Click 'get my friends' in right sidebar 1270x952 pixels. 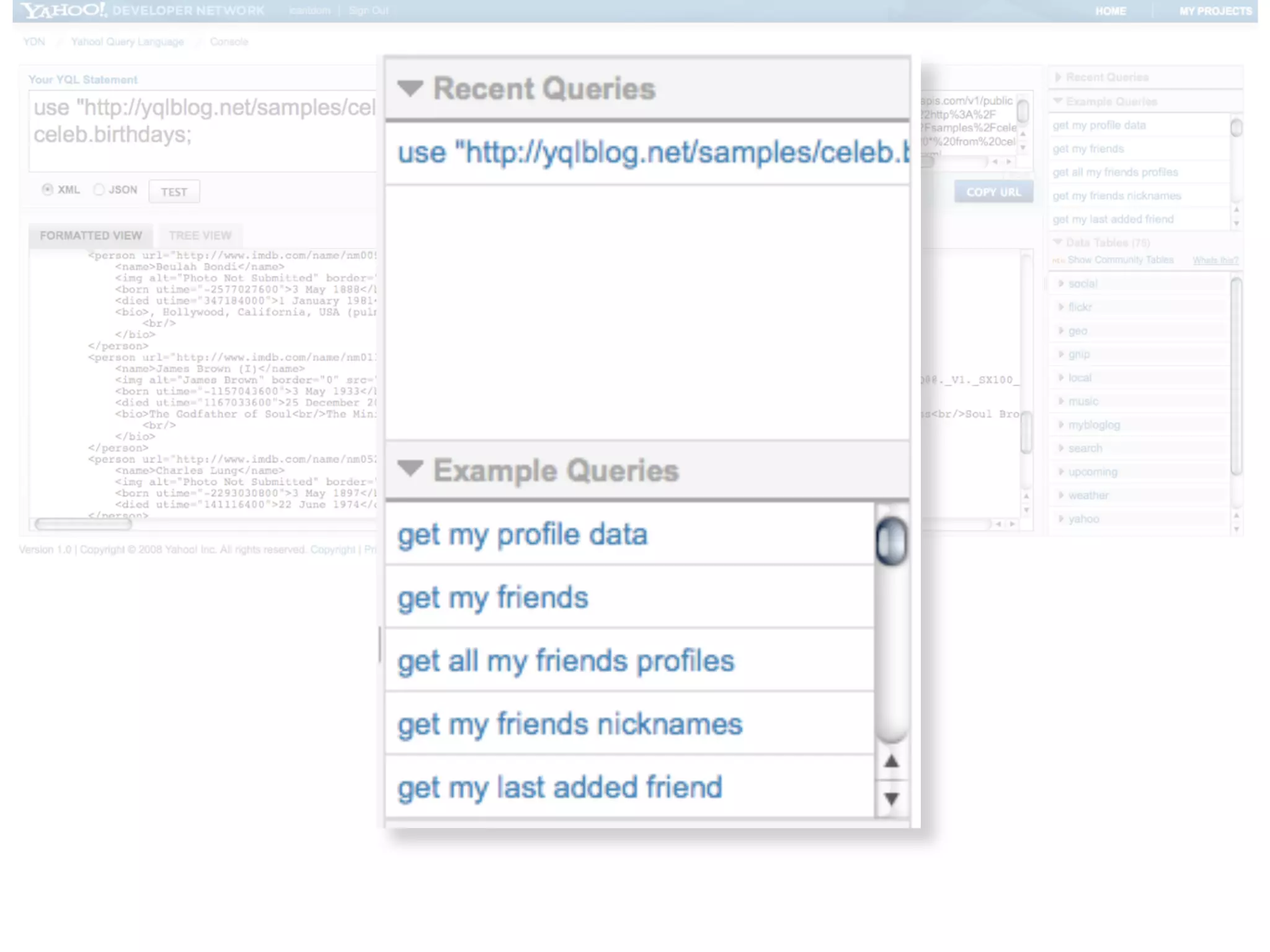(1088, 149)
